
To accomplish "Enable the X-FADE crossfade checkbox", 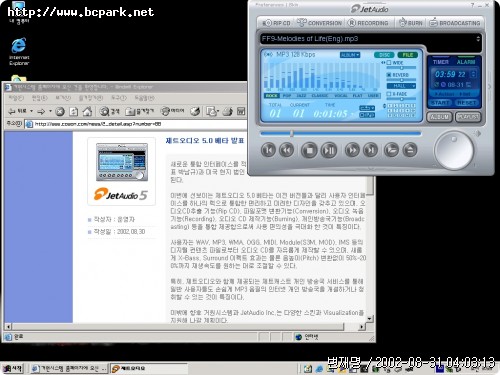I will [389, 94].
